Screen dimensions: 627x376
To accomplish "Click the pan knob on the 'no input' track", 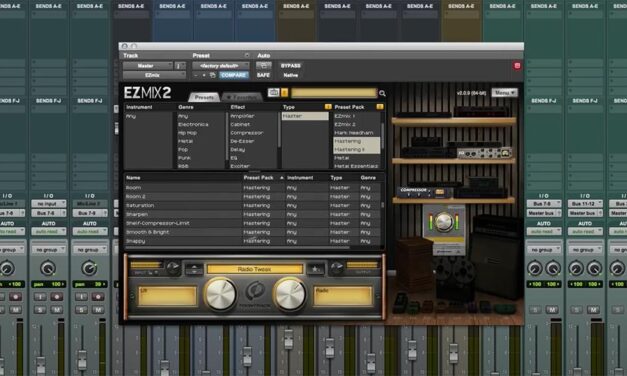I will (x=48, y=268).
